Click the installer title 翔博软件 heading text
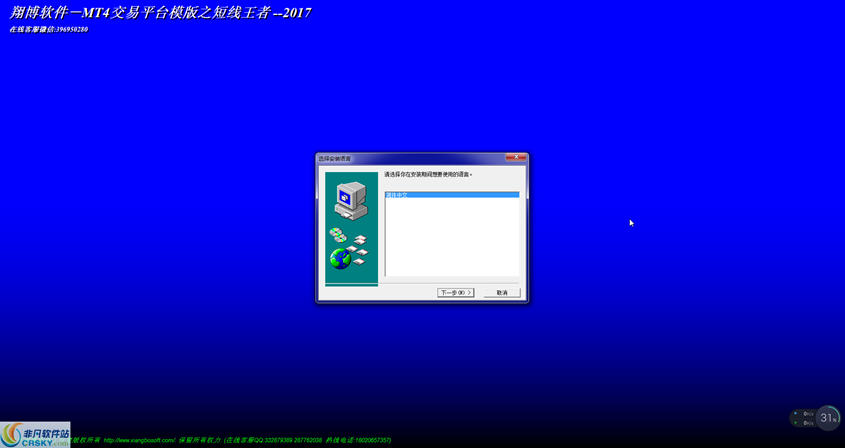Viewport: 845px width, 448px height. tap(160, 13)
